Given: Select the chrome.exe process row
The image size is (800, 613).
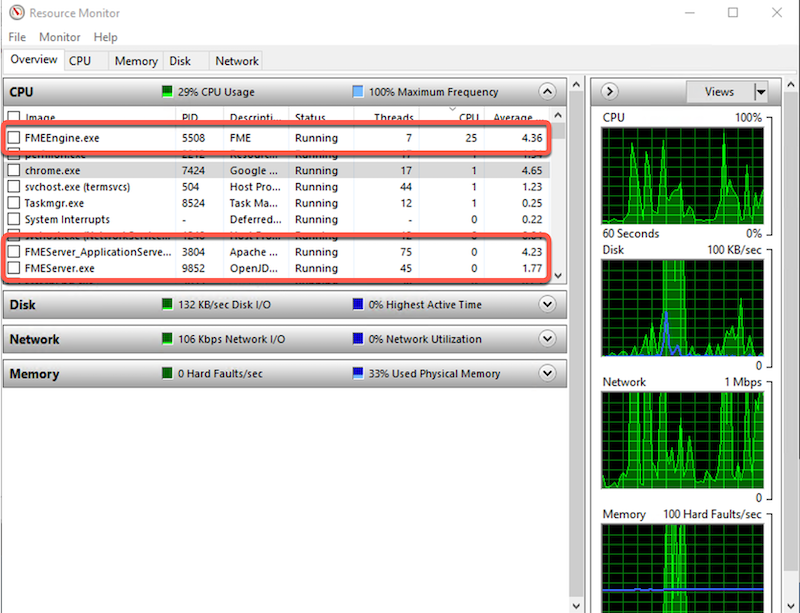Looking at the screenshot, I should tap(277, 170).
